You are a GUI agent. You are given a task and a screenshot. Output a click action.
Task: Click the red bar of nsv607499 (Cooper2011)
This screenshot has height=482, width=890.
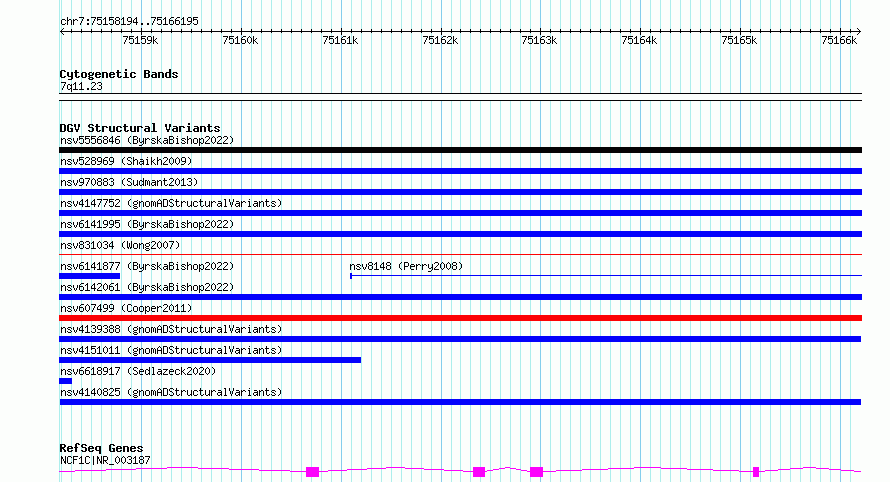pyautogui.click(x=460, y=318)
